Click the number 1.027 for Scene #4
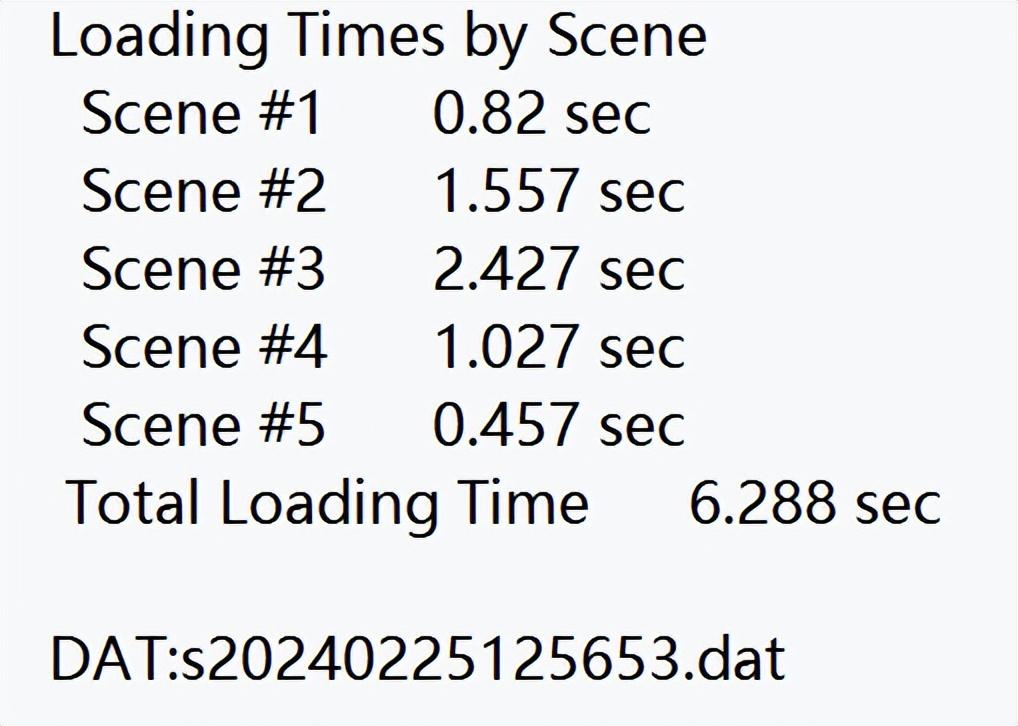Screen dimensions: 1018x726 [506, 347]
